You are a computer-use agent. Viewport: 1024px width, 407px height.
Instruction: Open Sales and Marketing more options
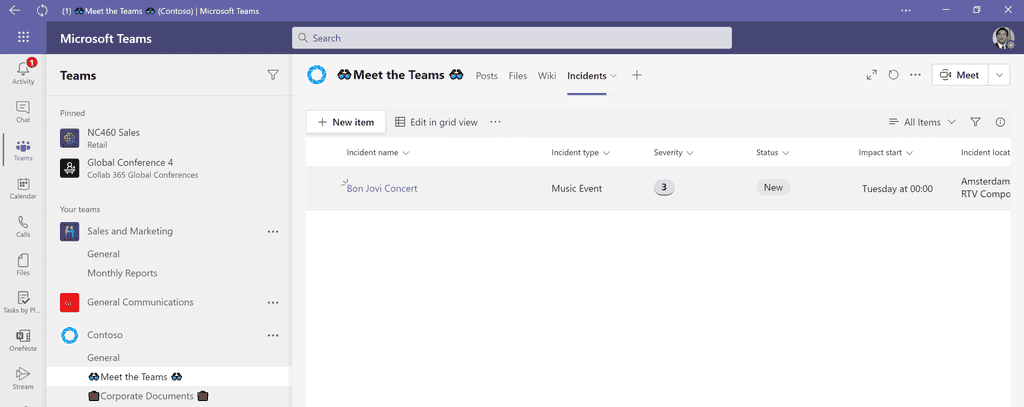(273, 231)
